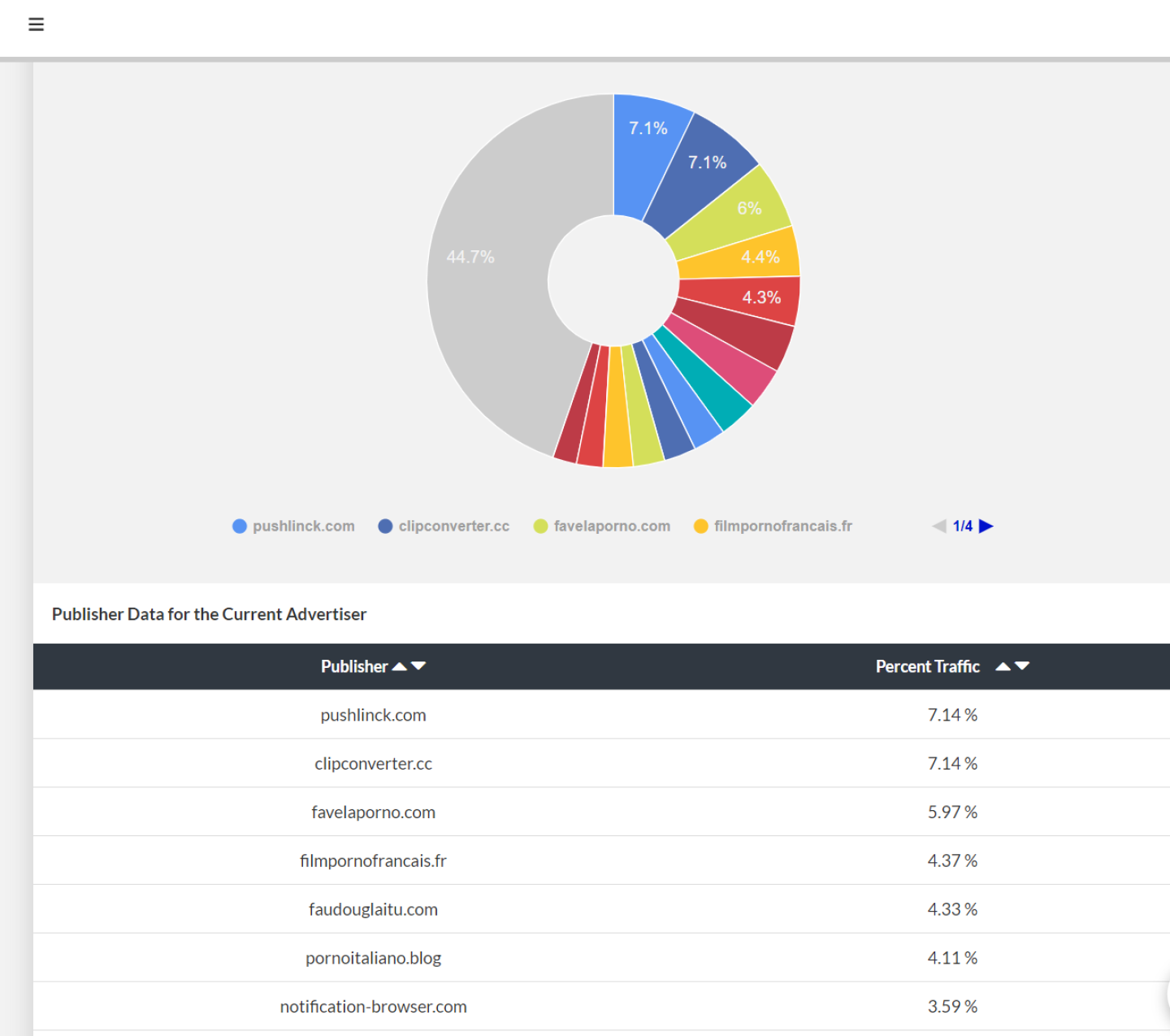Sort Percent Traffic descending
The width and height of the screenshot is (1170, 1036).
(1022, 666)
